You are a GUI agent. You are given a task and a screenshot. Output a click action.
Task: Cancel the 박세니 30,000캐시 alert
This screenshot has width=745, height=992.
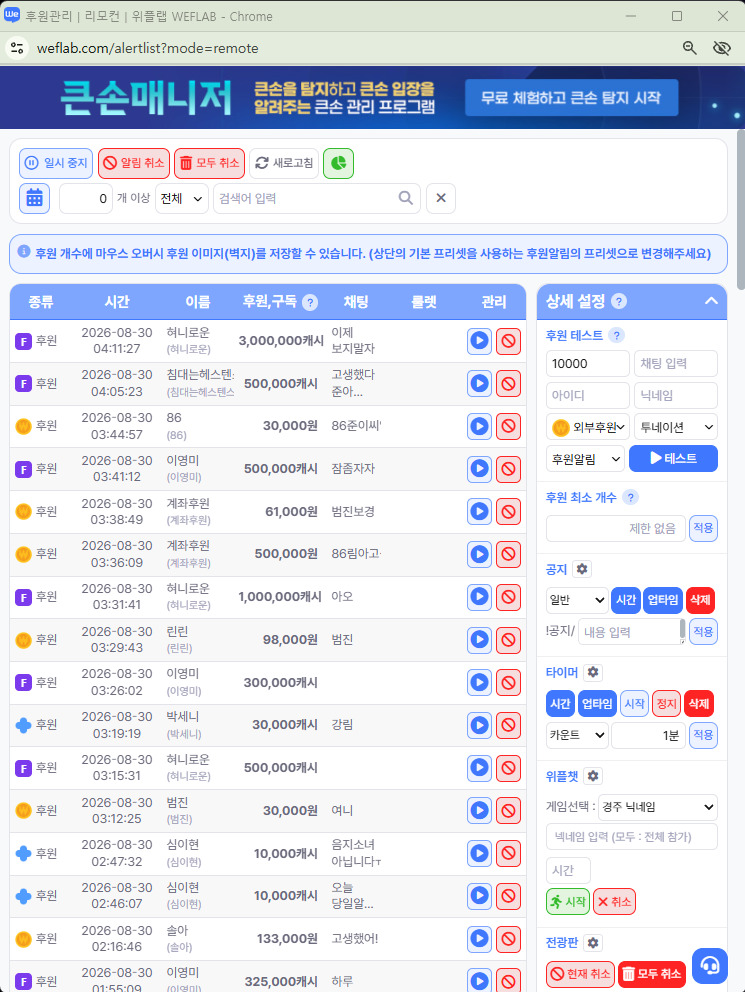click(508, 725)
